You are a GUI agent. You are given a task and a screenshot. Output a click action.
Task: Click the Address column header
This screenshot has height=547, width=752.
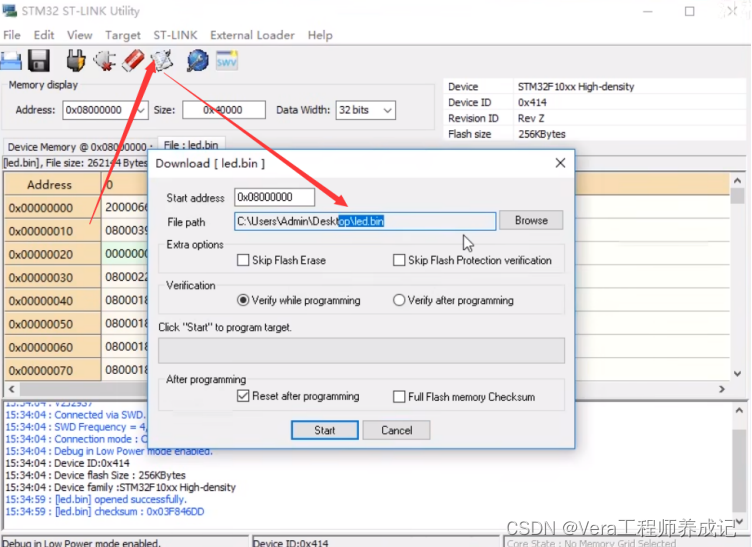(52, 185)
